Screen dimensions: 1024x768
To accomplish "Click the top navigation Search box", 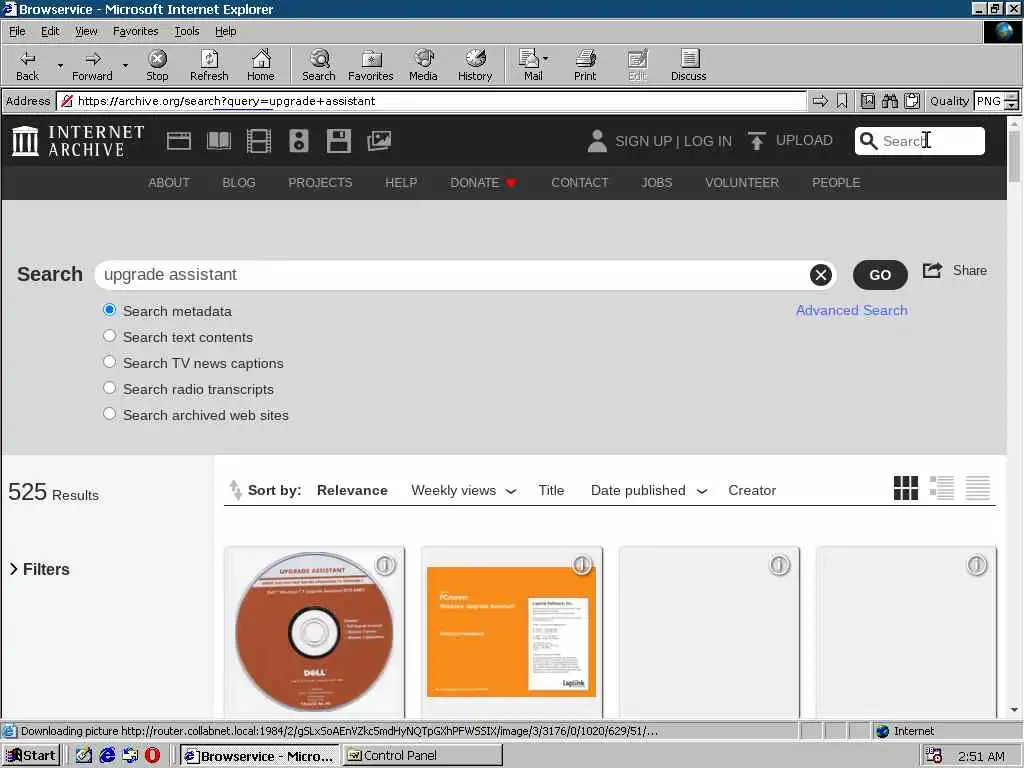I will 920,141.
